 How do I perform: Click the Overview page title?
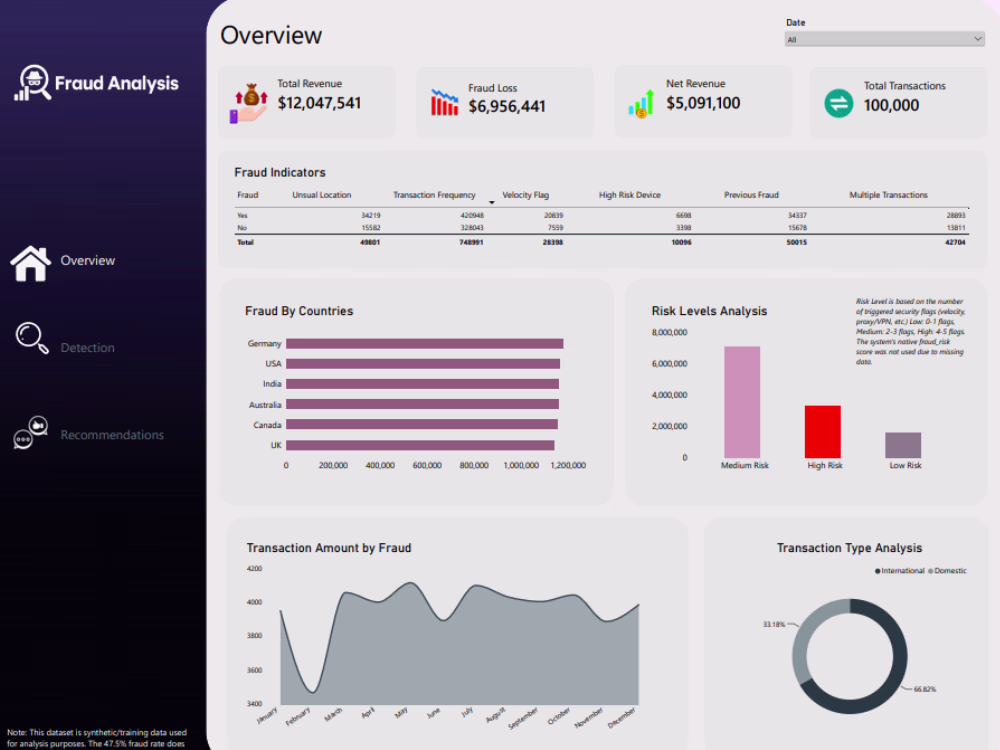pyautogui.click(x=271, y=36)
